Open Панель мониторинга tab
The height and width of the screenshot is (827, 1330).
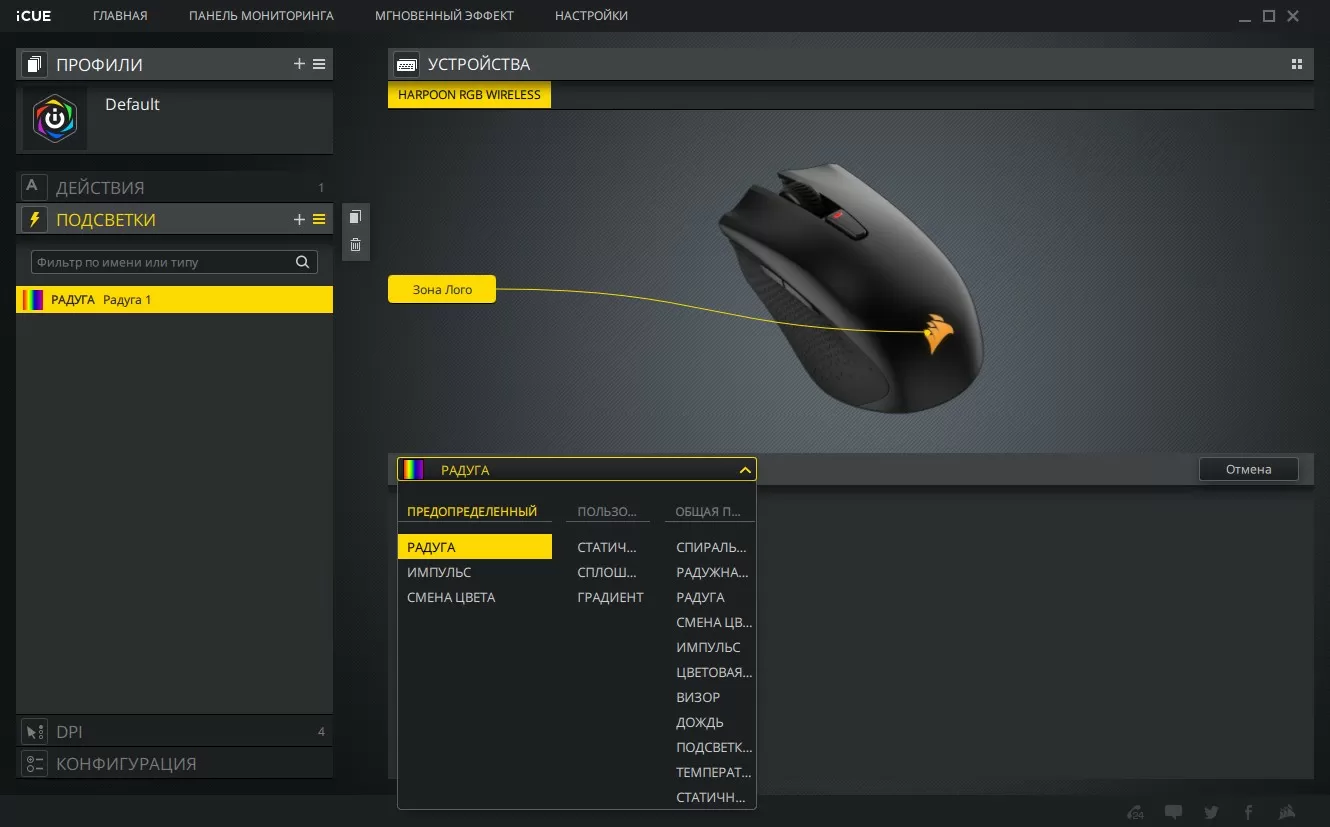tap(261, 16)
